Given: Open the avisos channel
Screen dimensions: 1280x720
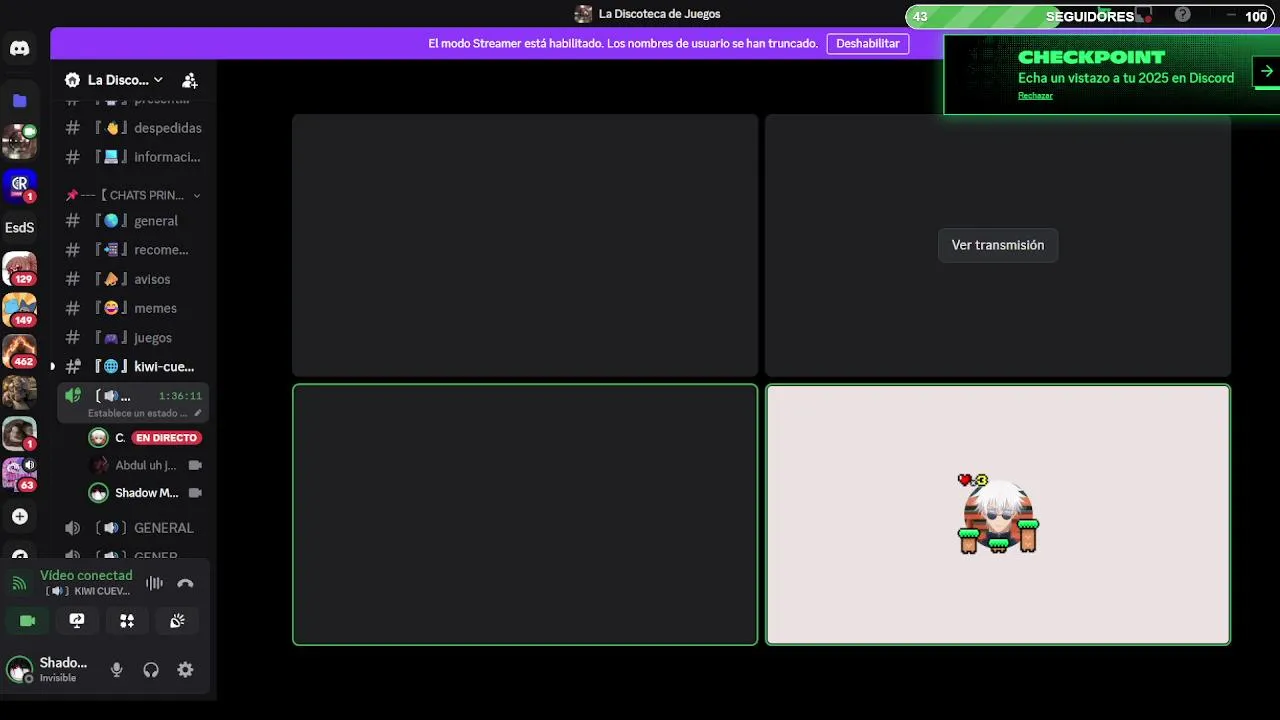Looking at the screenshot, I should 133,279.
